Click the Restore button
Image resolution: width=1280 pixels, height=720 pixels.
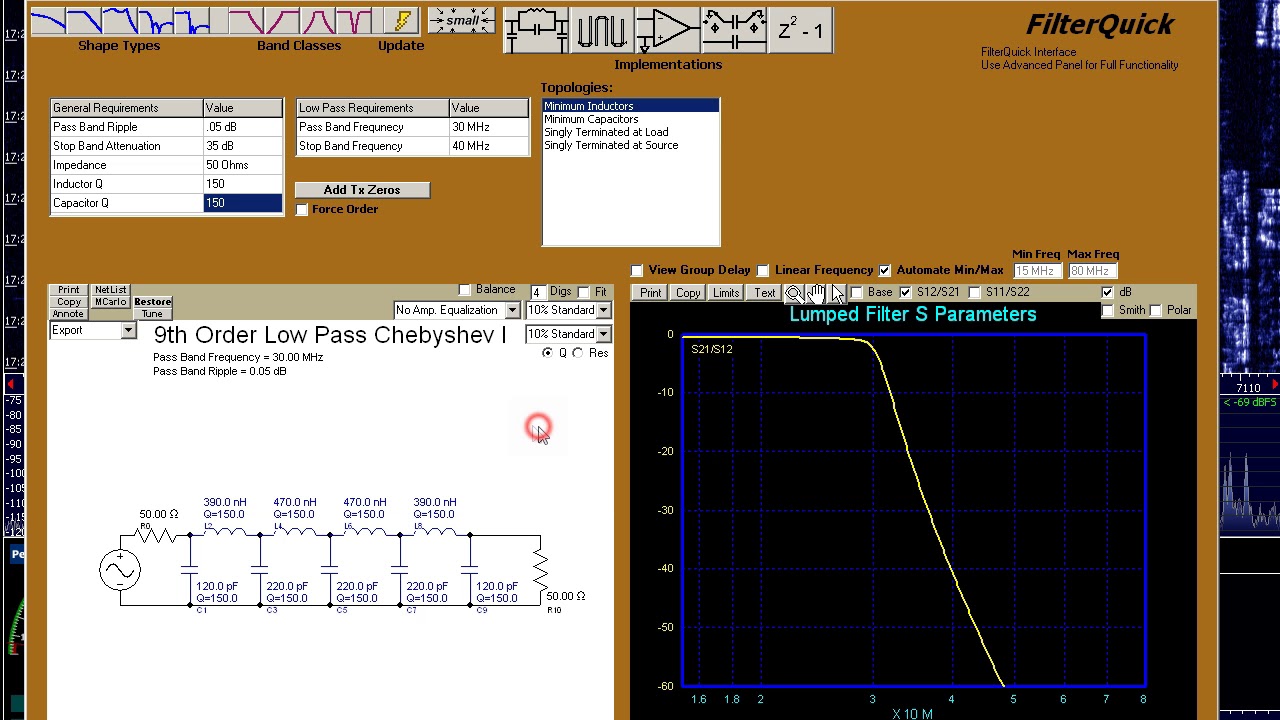[x=152, y=302]
